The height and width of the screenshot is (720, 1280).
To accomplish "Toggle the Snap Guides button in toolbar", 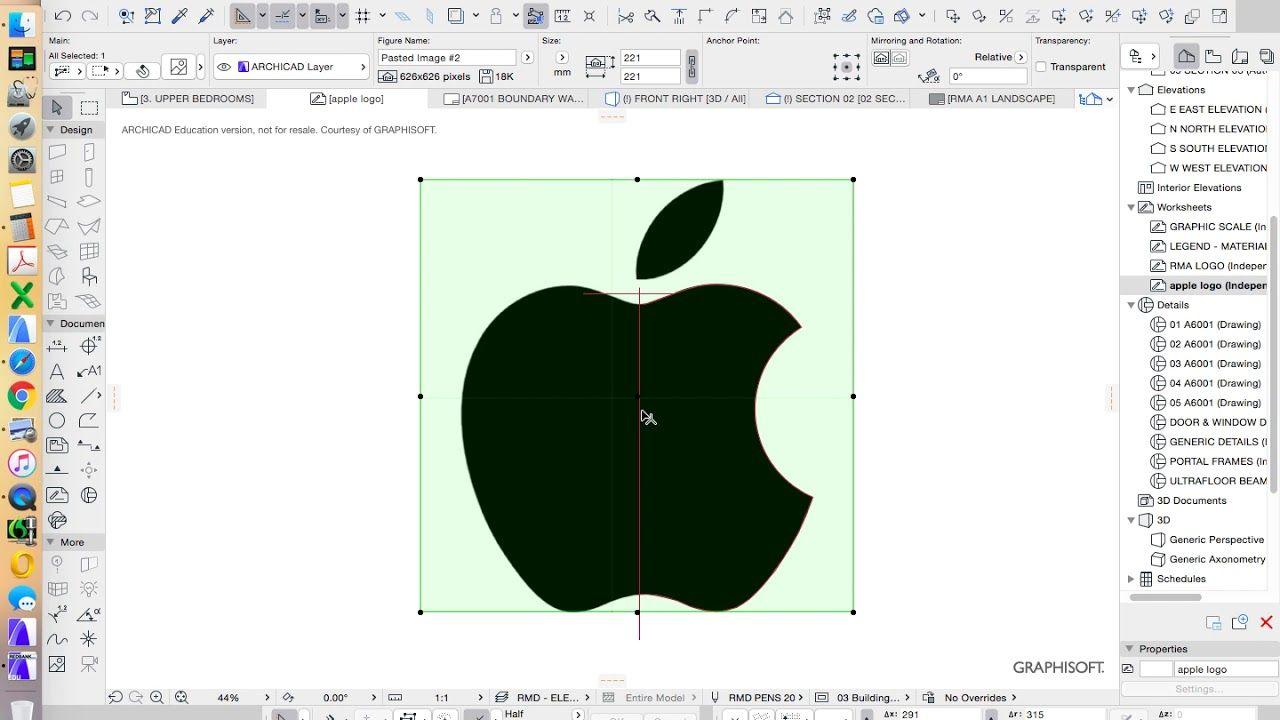I will (281, 15).
